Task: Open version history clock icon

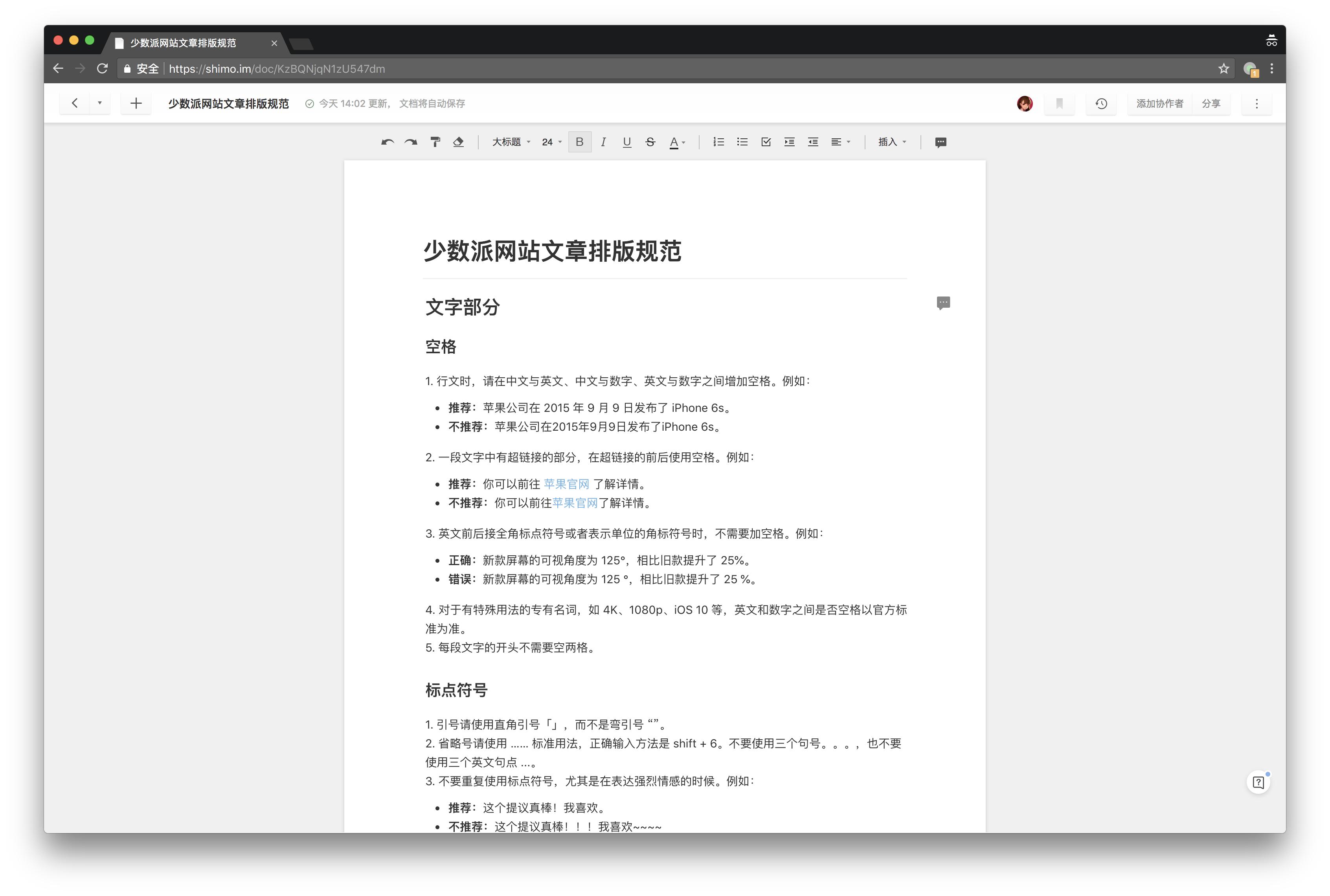Action: pos(1101,103)
